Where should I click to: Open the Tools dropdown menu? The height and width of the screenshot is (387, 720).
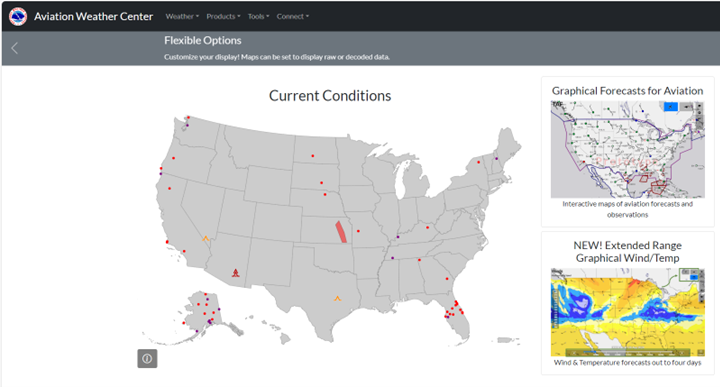click(259, 17)
